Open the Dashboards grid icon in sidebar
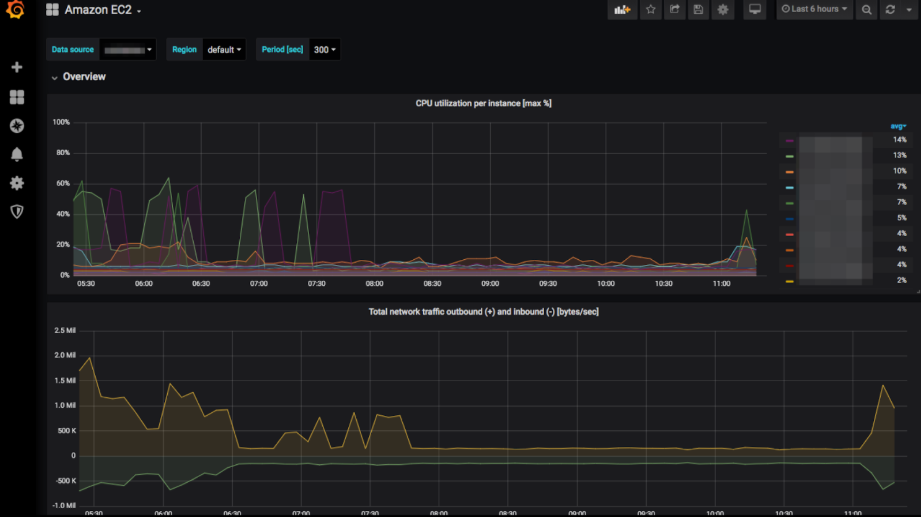Screen dimensions: 921x517 tap(17, 97)
